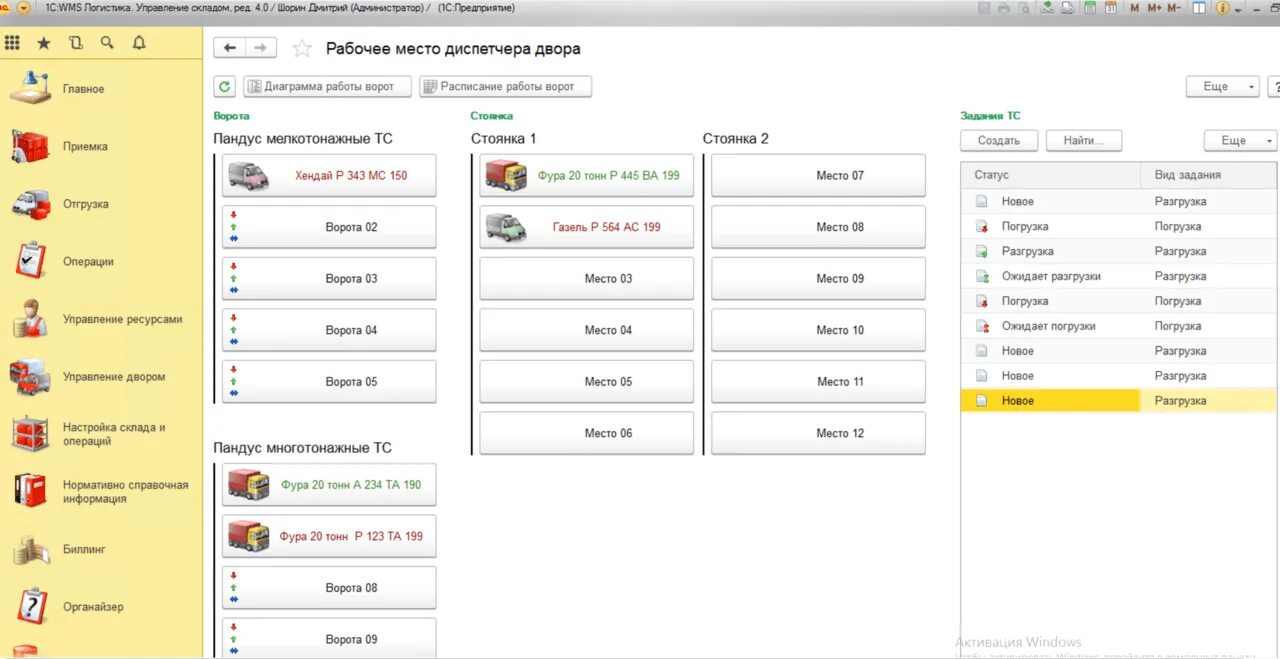Add current page to favorites star
Viewport: 1280px width, 659px height.
[x=302, y=49]
